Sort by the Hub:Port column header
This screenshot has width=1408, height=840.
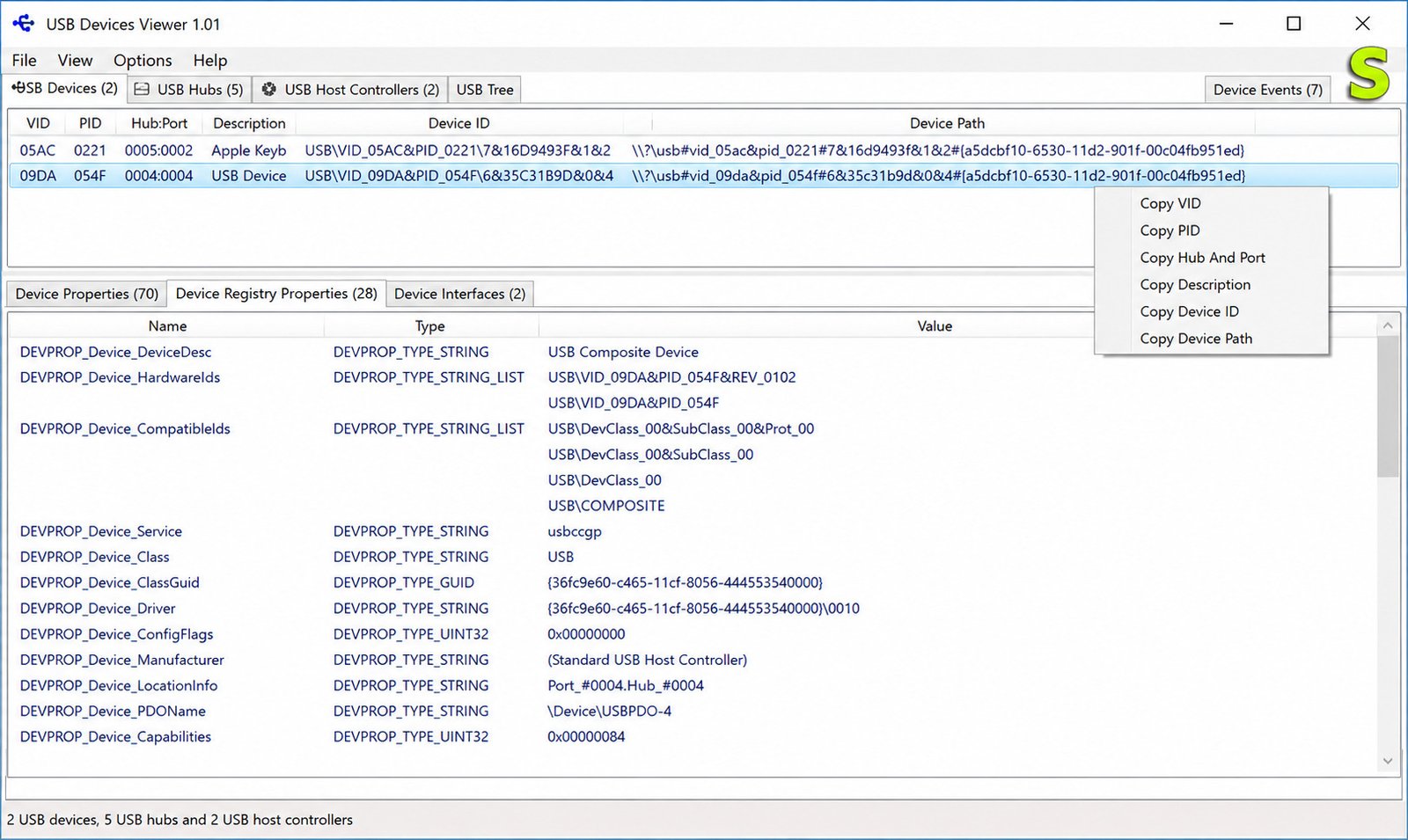(x=159, y=123)
